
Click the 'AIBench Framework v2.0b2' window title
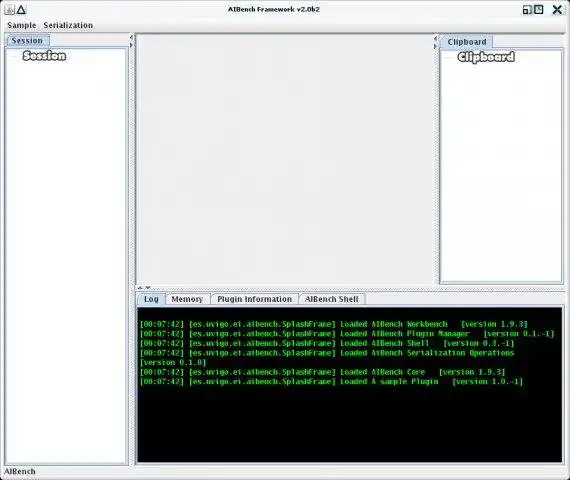click(274, 9)
